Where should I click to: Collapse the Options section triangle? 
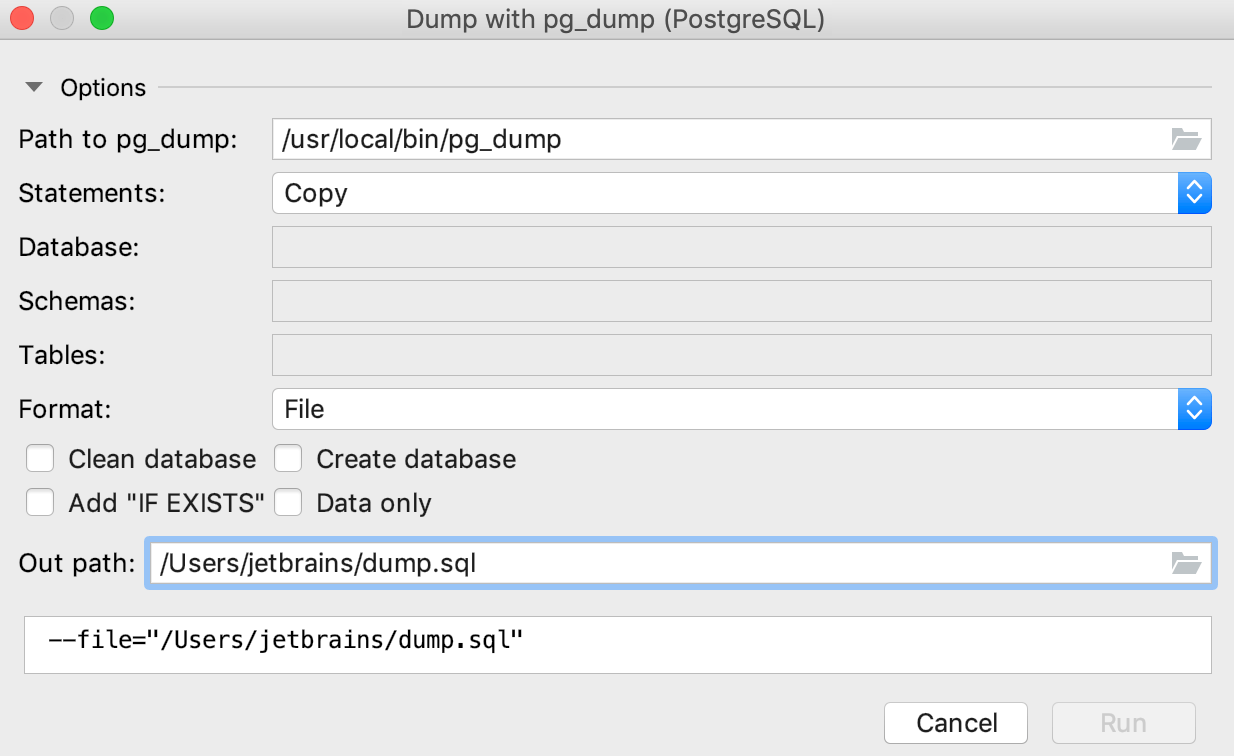(34, 88)
